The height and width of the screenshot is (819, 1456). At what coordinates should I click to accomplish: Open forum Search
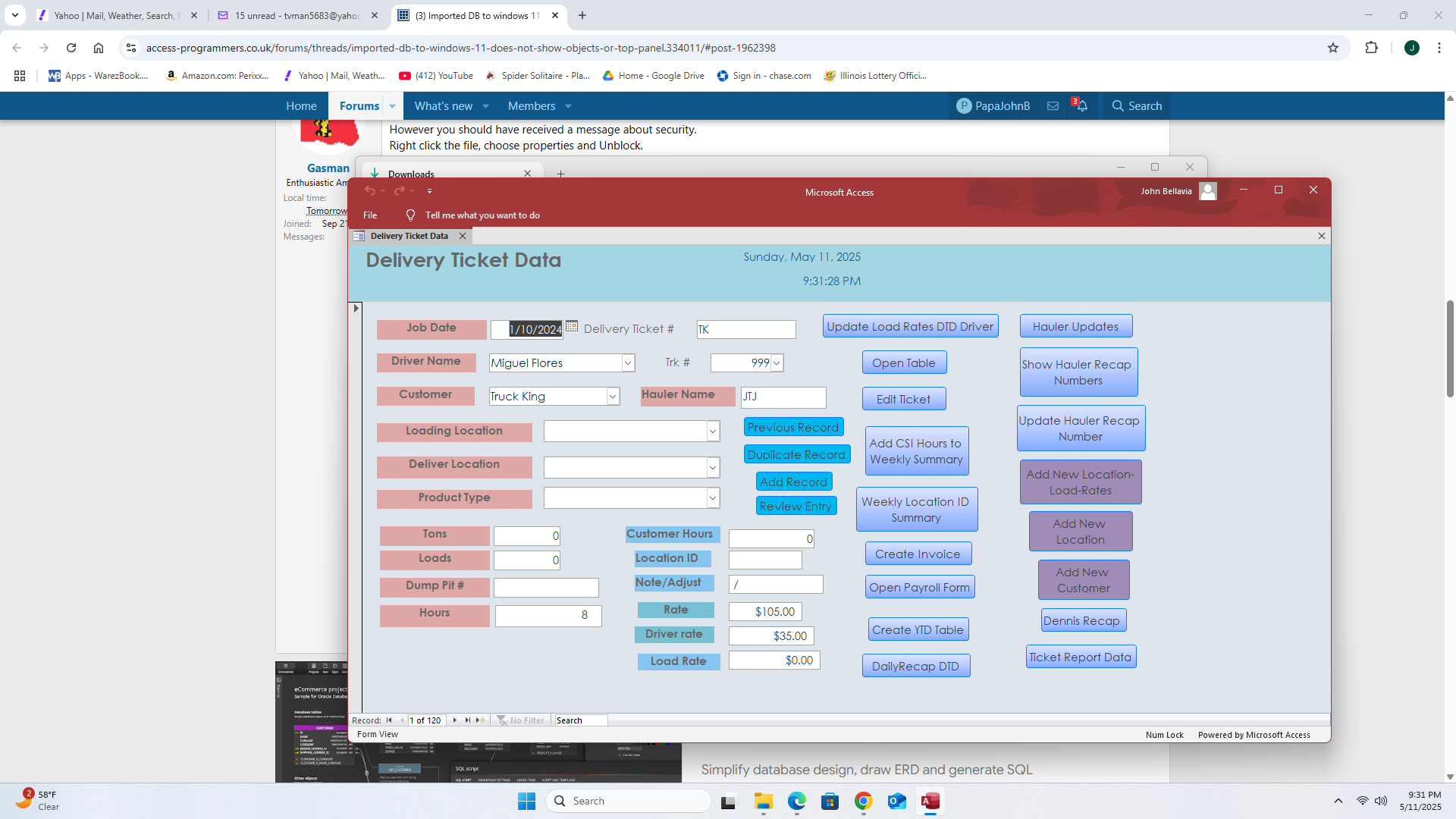[x=1137, y=106]
